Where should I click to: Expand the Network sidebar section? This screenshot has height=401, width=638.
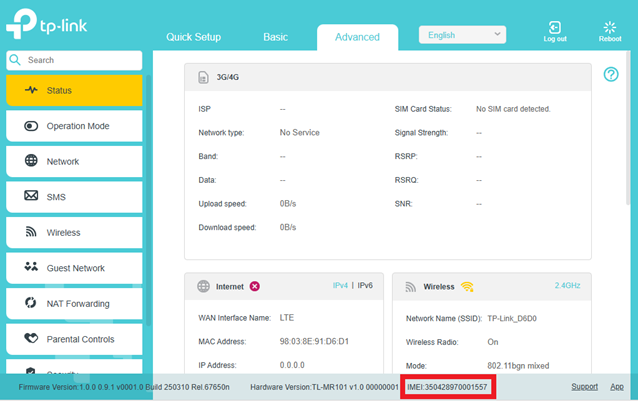pyautogui.click(x=76, y=161)
